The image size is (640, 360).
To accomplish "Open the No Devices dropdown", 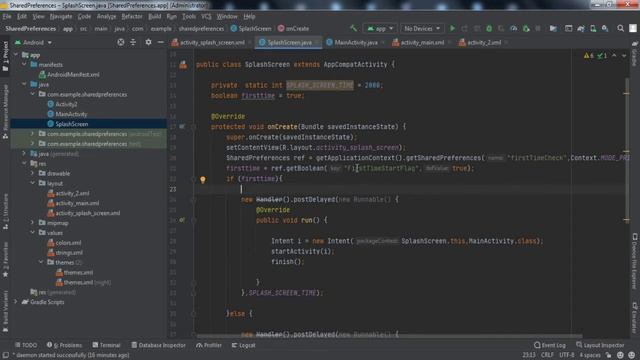I will (422, 28).
